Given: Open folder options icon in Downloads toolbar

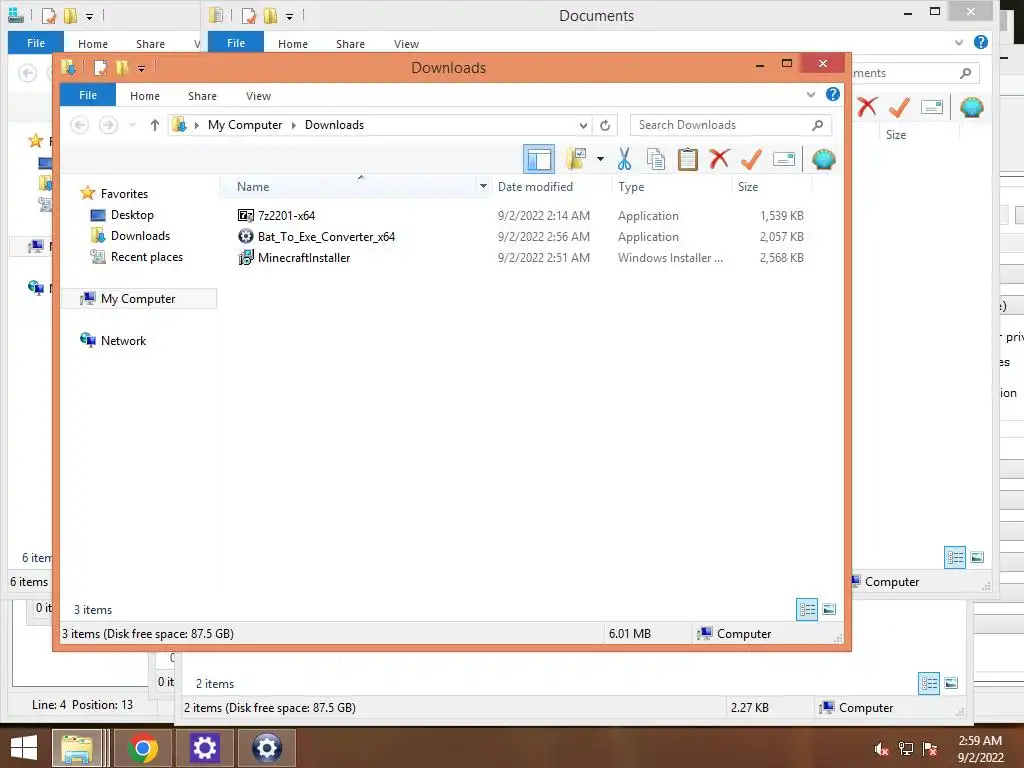Looking at the screenshot, I should pyautogui.click(x=577, y=159).
